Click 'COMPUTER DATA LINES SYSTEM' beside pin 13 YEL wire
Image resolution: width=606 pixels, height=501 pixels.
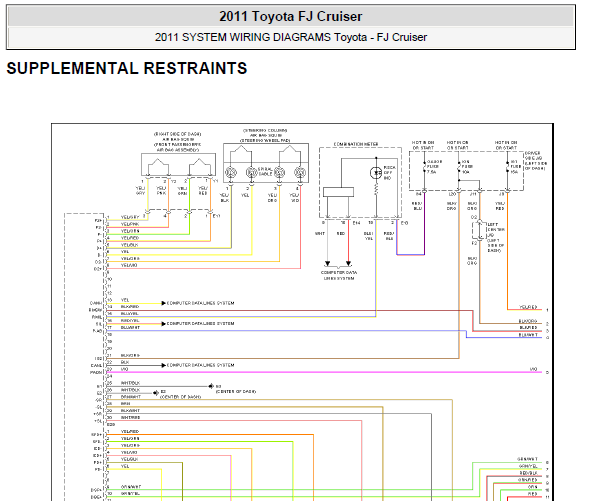tap(200, 303)
